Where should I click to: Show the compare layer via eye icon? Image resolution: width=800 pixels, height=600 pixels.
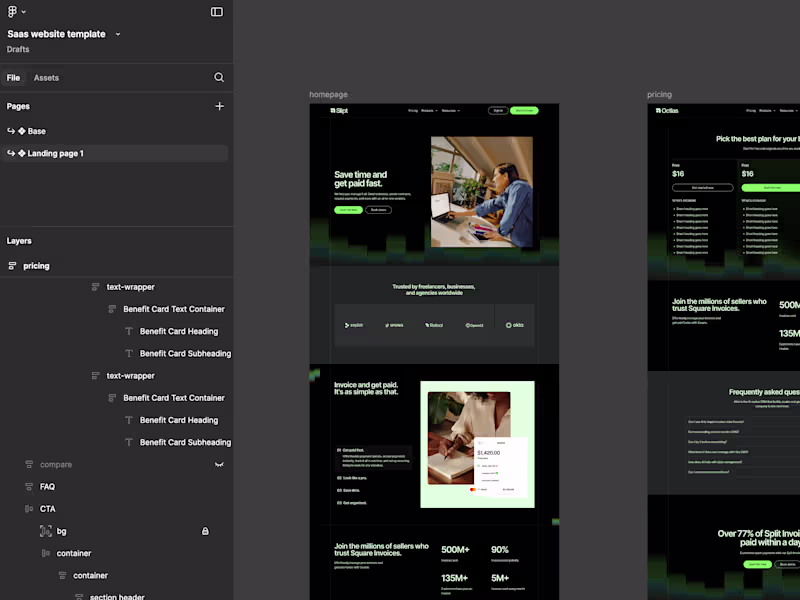(x=219, y=465)
